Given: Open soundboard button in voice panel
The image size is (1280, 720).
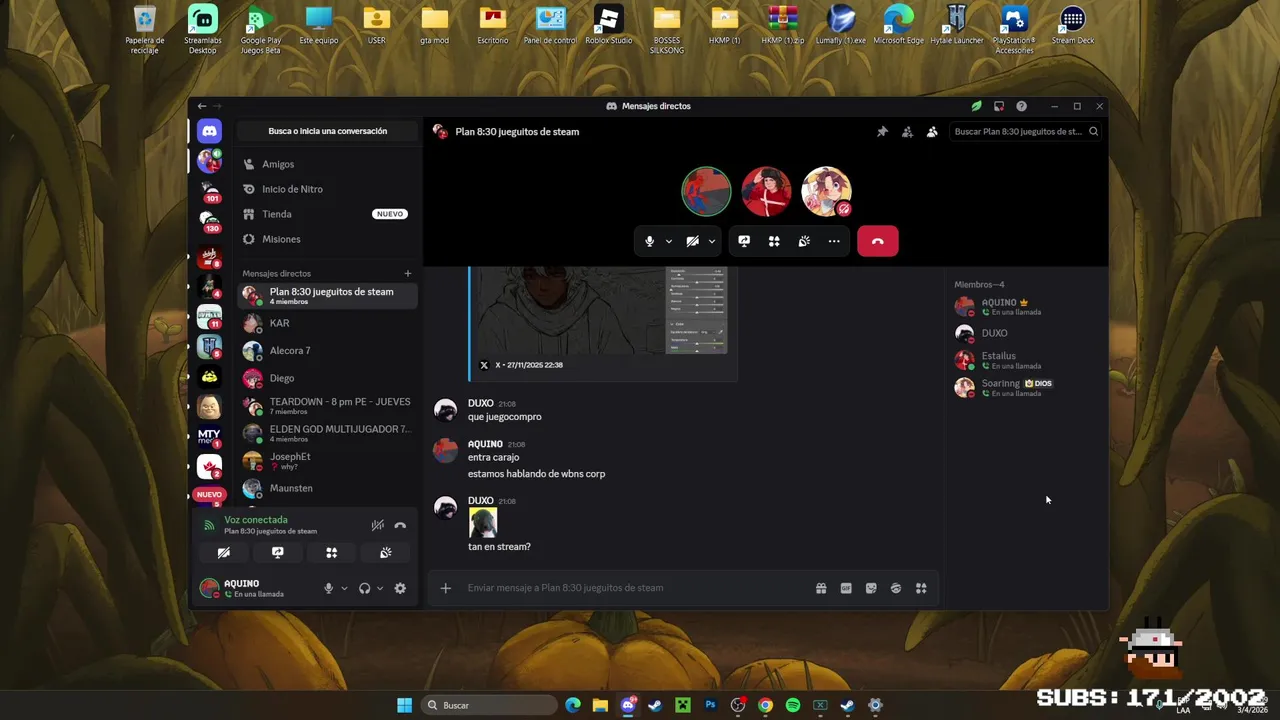Looking at the screenshot, I should pyautogui.click(x=386, y=552).
